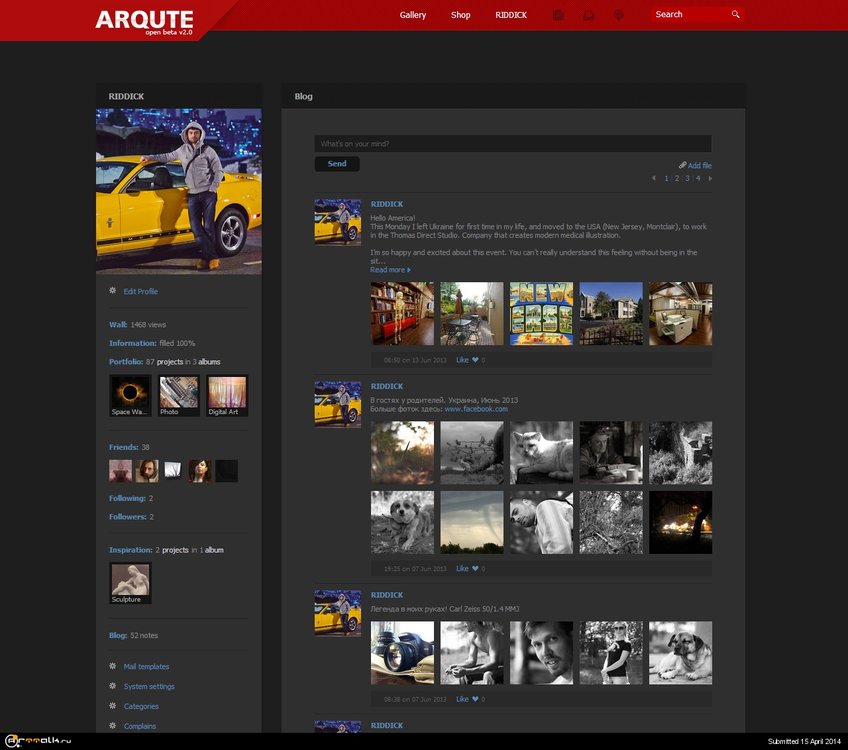Click the "What's on your mind?" field

(512, 144)
